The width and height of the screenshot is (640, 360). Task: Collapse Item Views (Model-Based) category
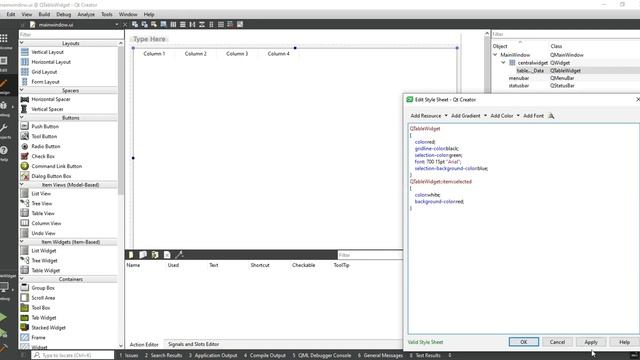click(22, 184)
